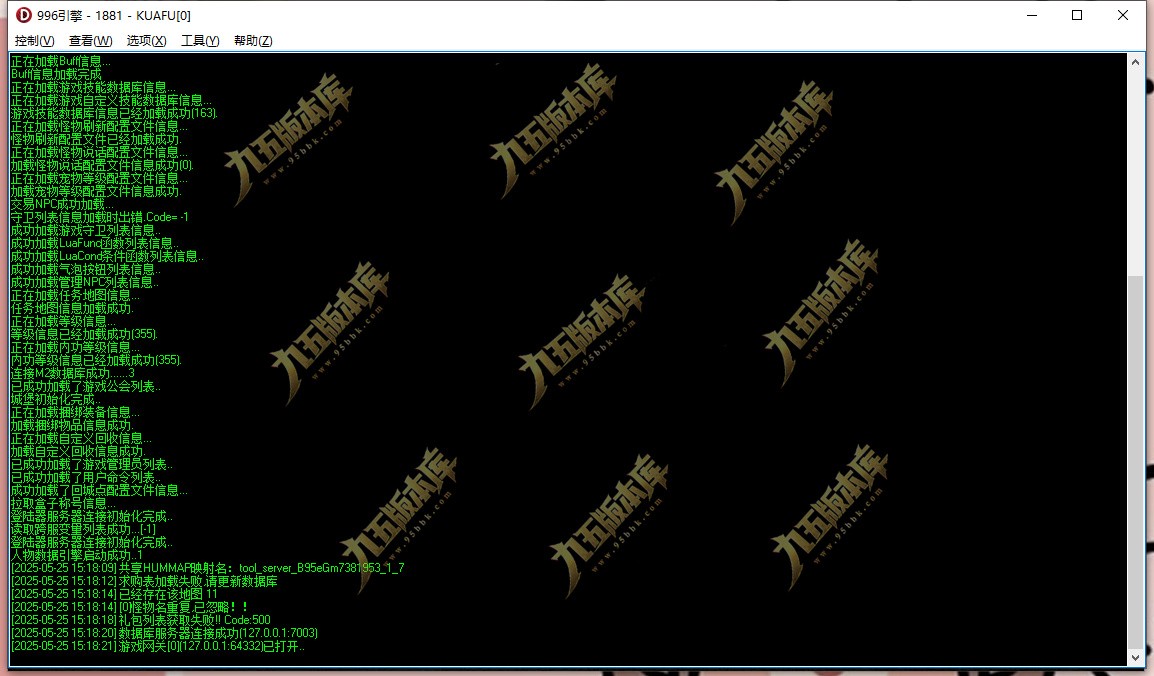This screenshot has width=1154, height=676.
Task: Select log line '已成功加载了用户命令列表..'
Action: pyautogui.click(x=85, y=477)
